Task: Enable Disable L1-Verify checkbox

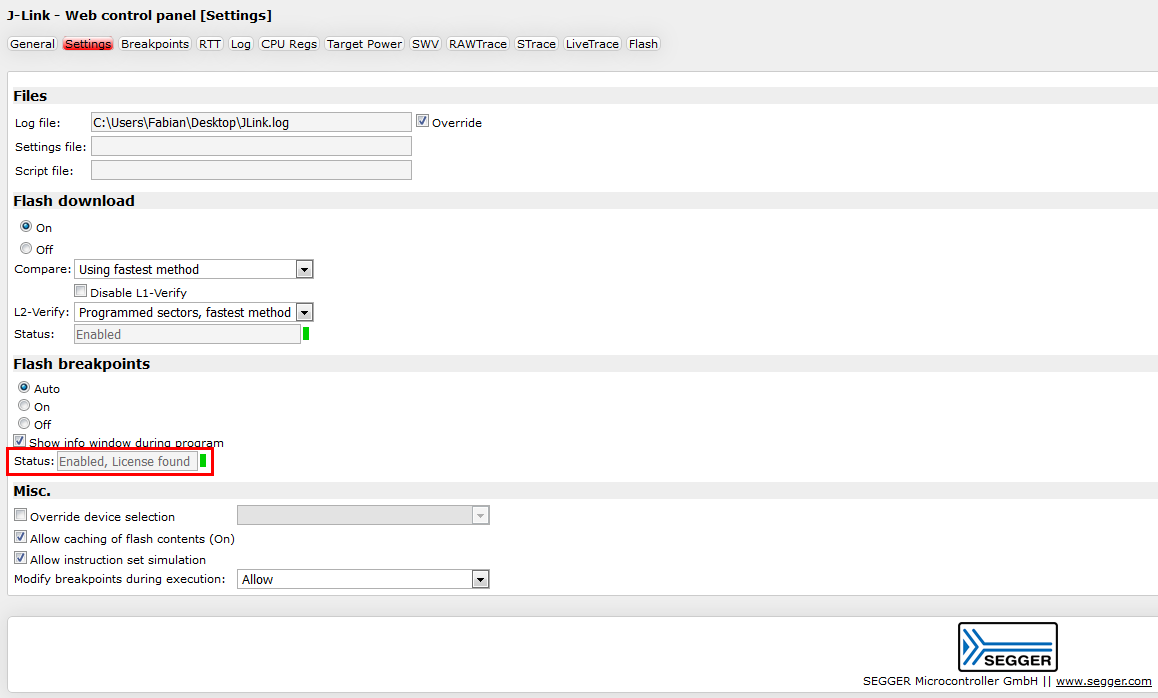Action: coord(80,291)
